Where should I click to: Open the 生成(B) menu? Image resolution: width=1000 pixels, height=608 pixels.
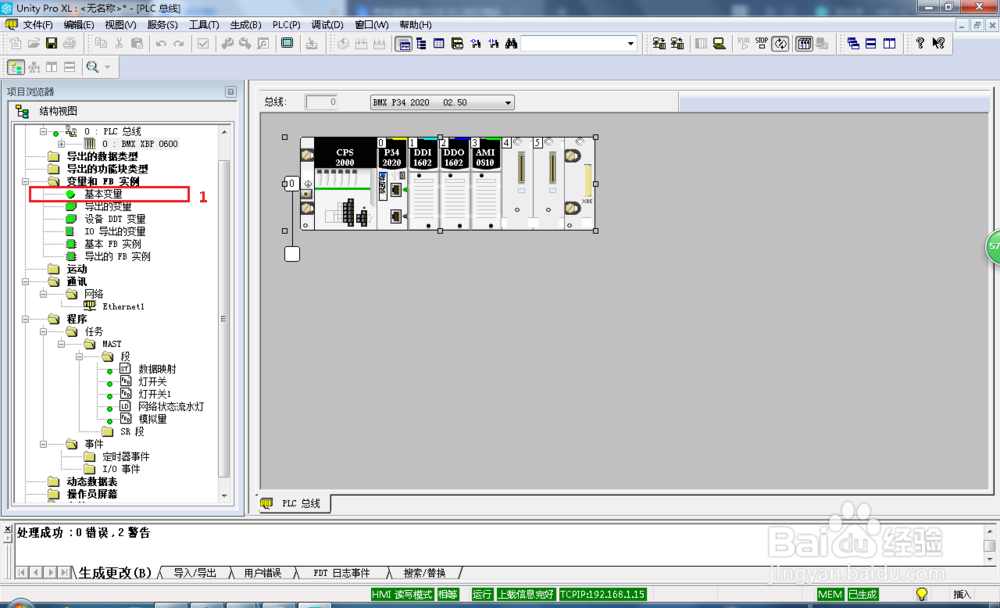pos(246,25)
